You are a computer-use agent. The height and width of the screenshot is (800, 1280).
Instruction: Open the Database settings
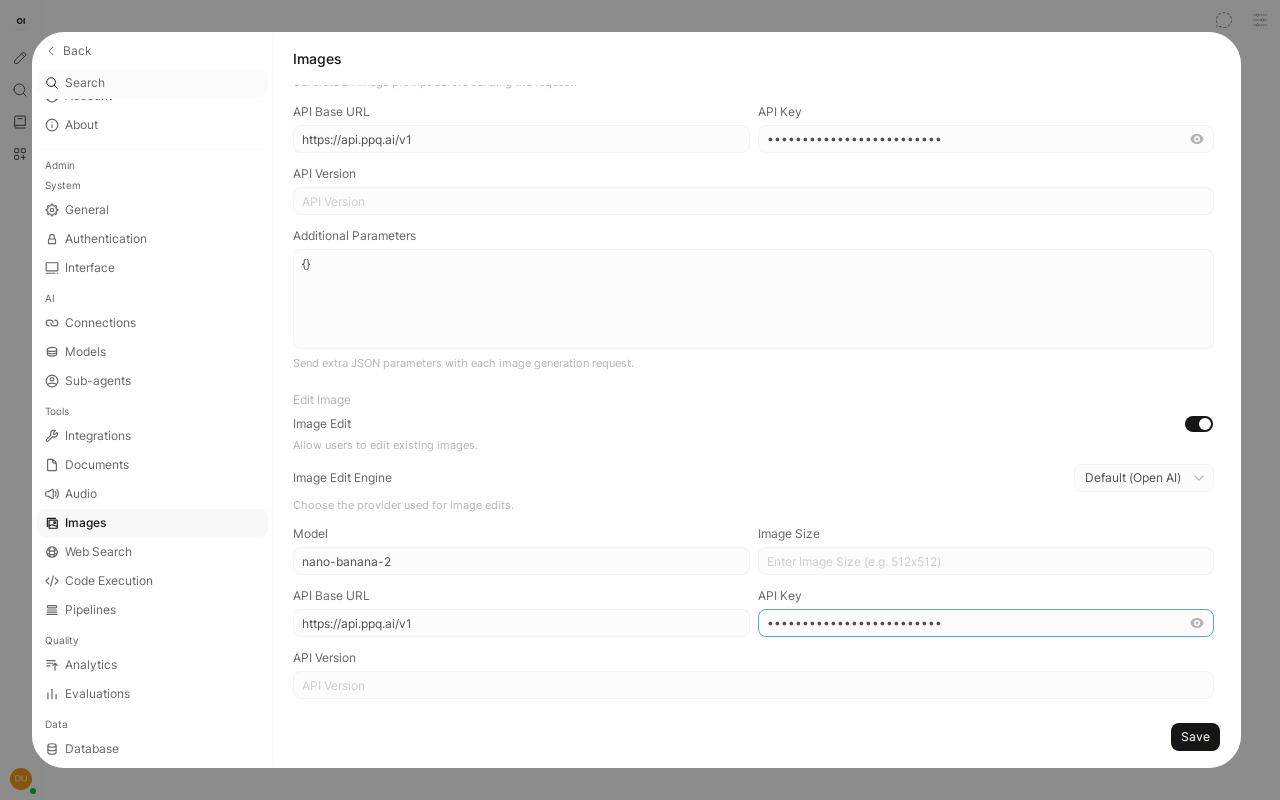152,749
